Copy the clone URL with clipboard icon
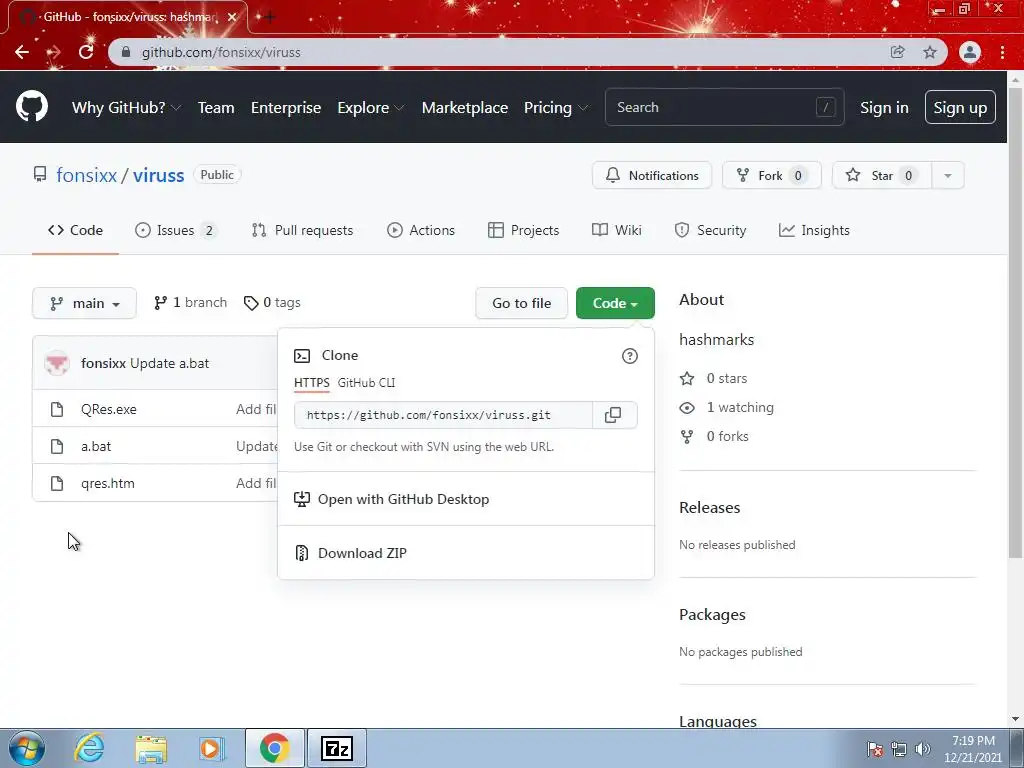This screenshot has width=1024, height=768. pos(613,415)
